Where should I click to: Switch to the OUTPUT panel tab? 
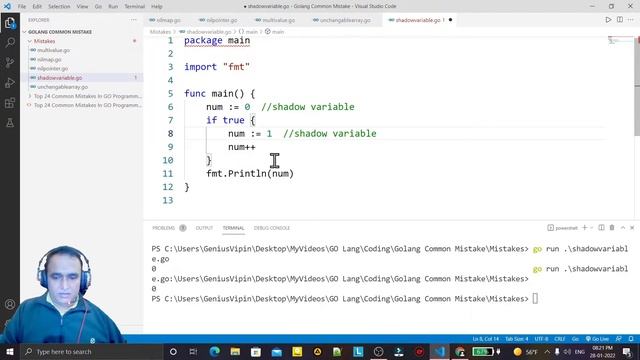(204, 228)
